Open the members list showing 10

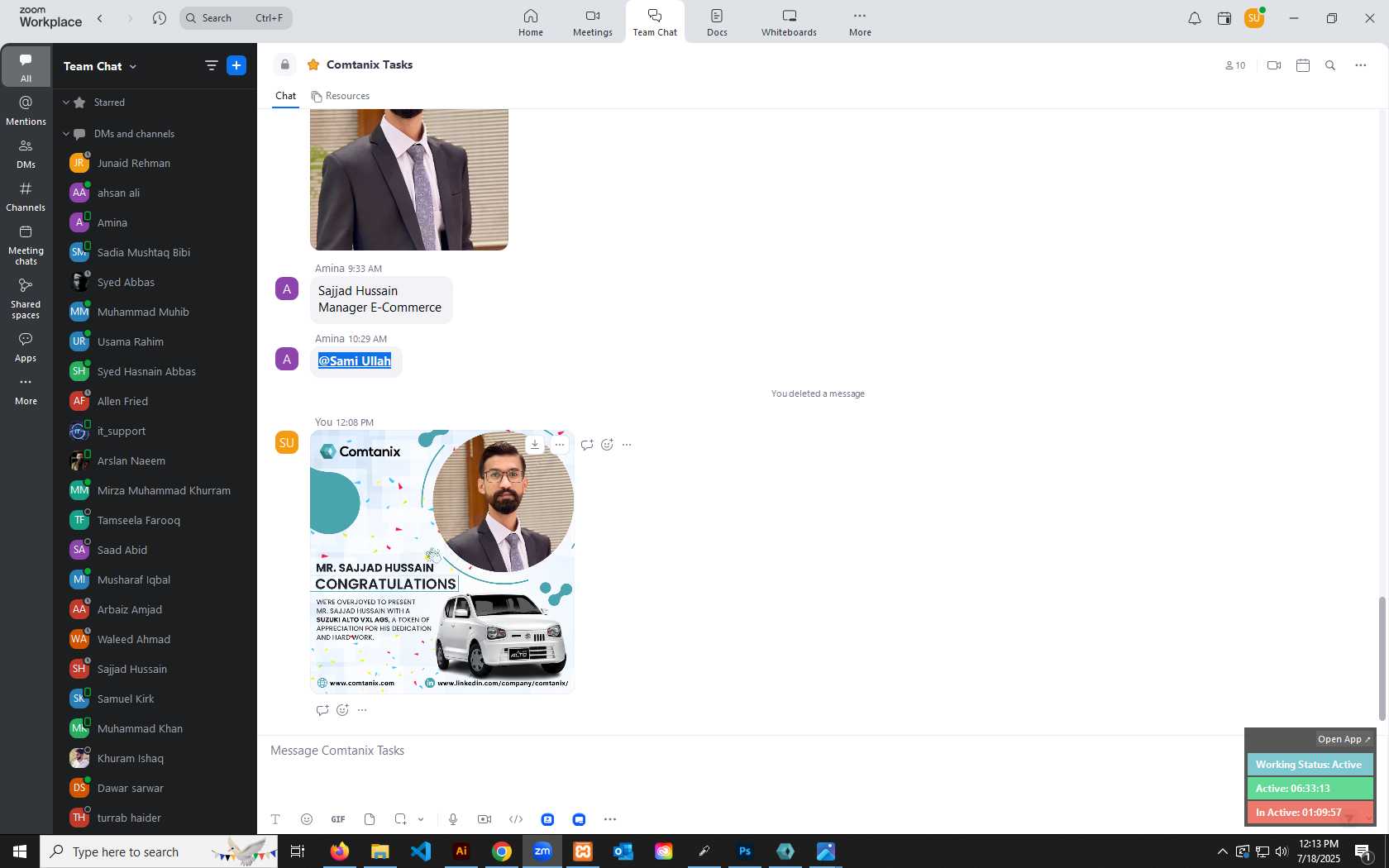pyautogui.click(x=1235, y=65)
